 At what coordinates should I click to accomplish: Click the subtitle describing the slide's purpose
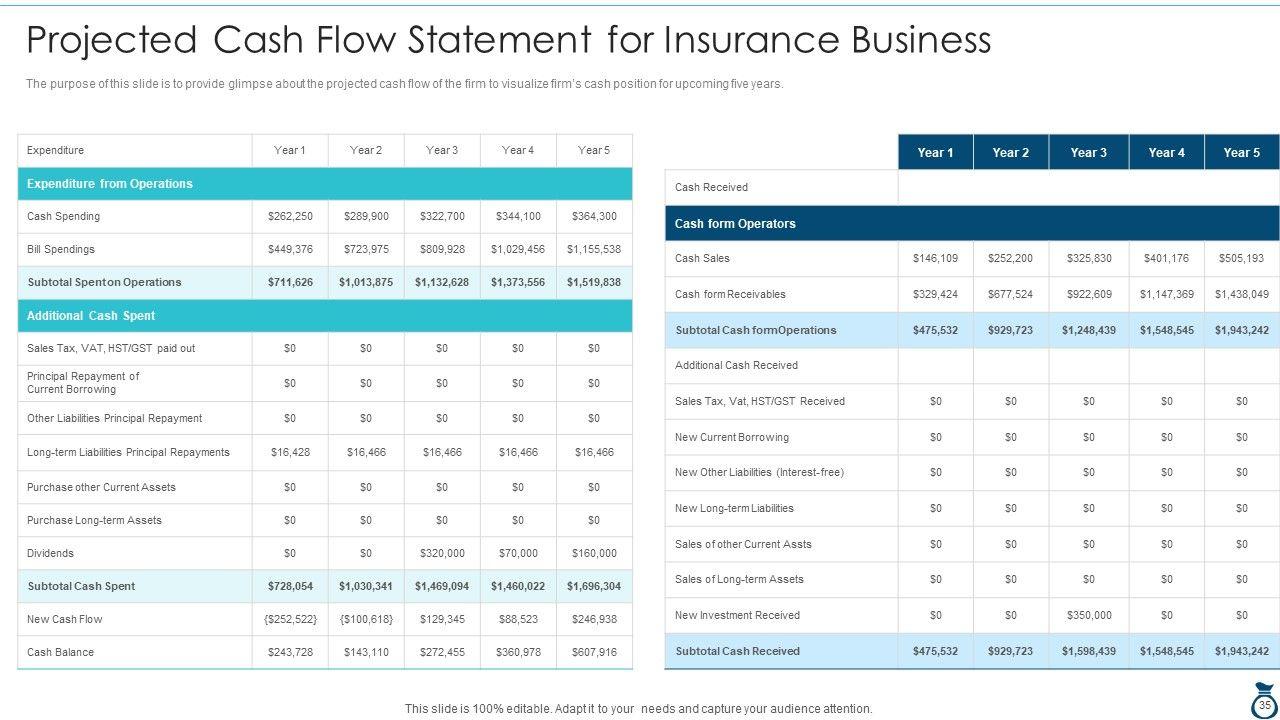click(x=404, y=84)
